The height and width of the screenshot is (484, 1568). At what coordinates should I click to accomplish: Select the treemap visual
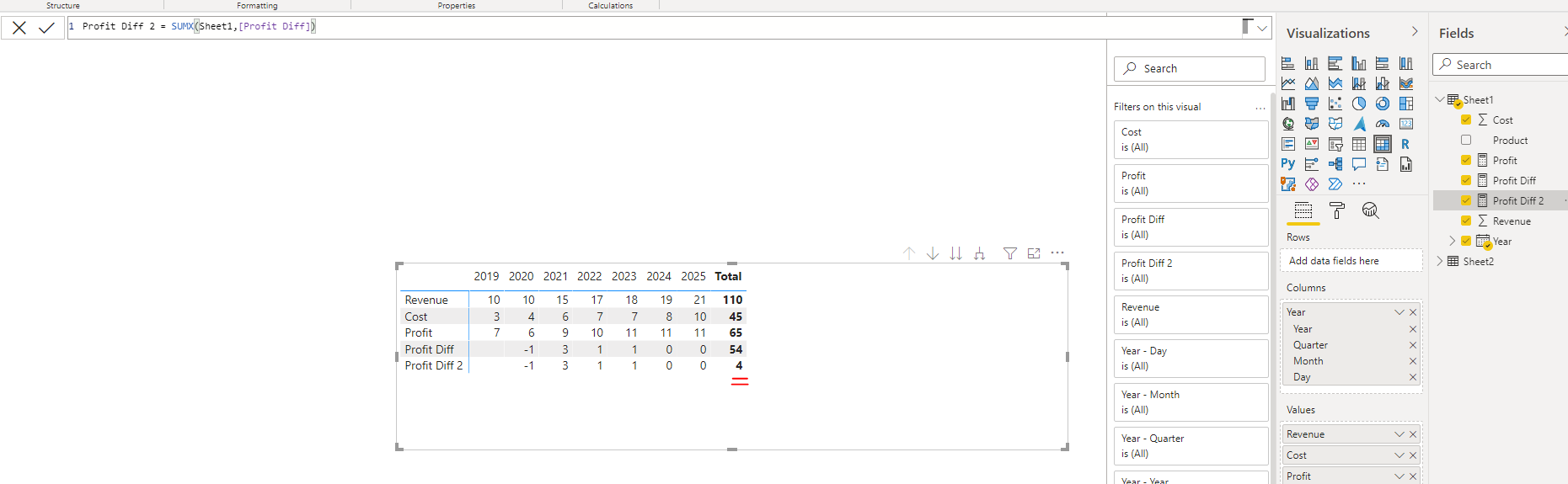tap(1406, 104)
